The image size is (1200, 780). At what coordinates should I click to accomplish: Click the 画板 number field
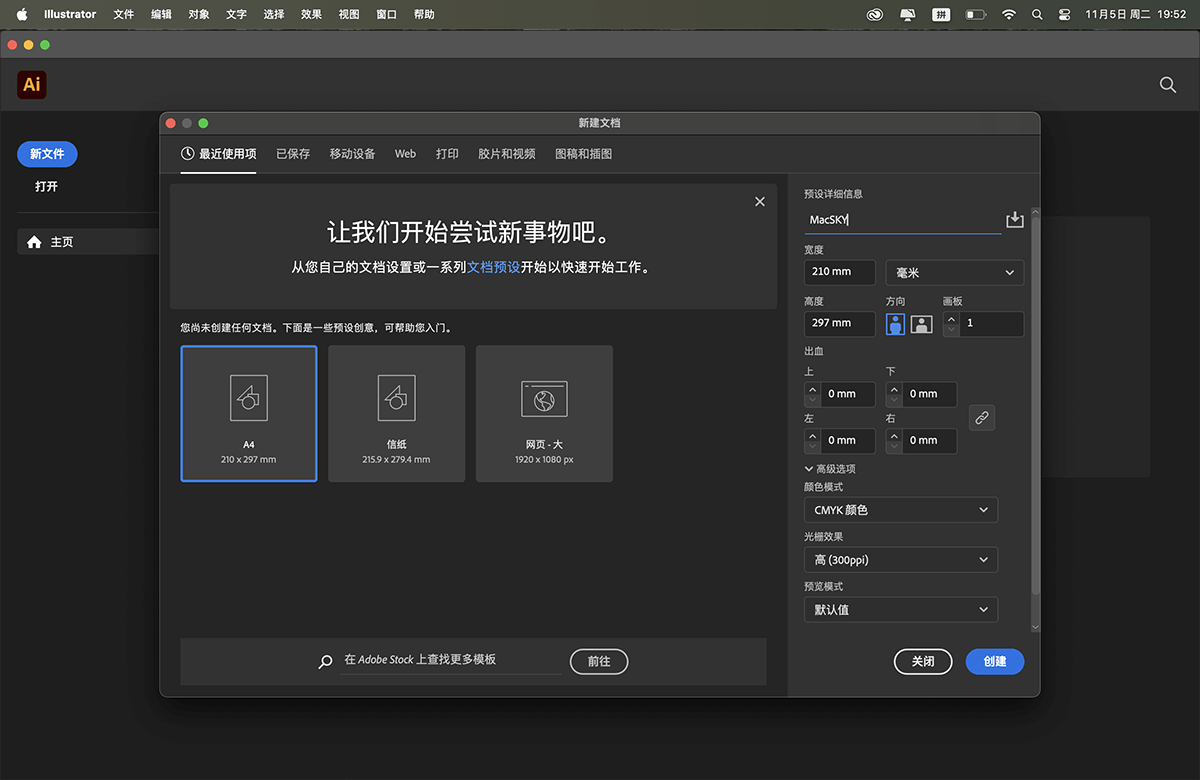[x=992, y=324]
